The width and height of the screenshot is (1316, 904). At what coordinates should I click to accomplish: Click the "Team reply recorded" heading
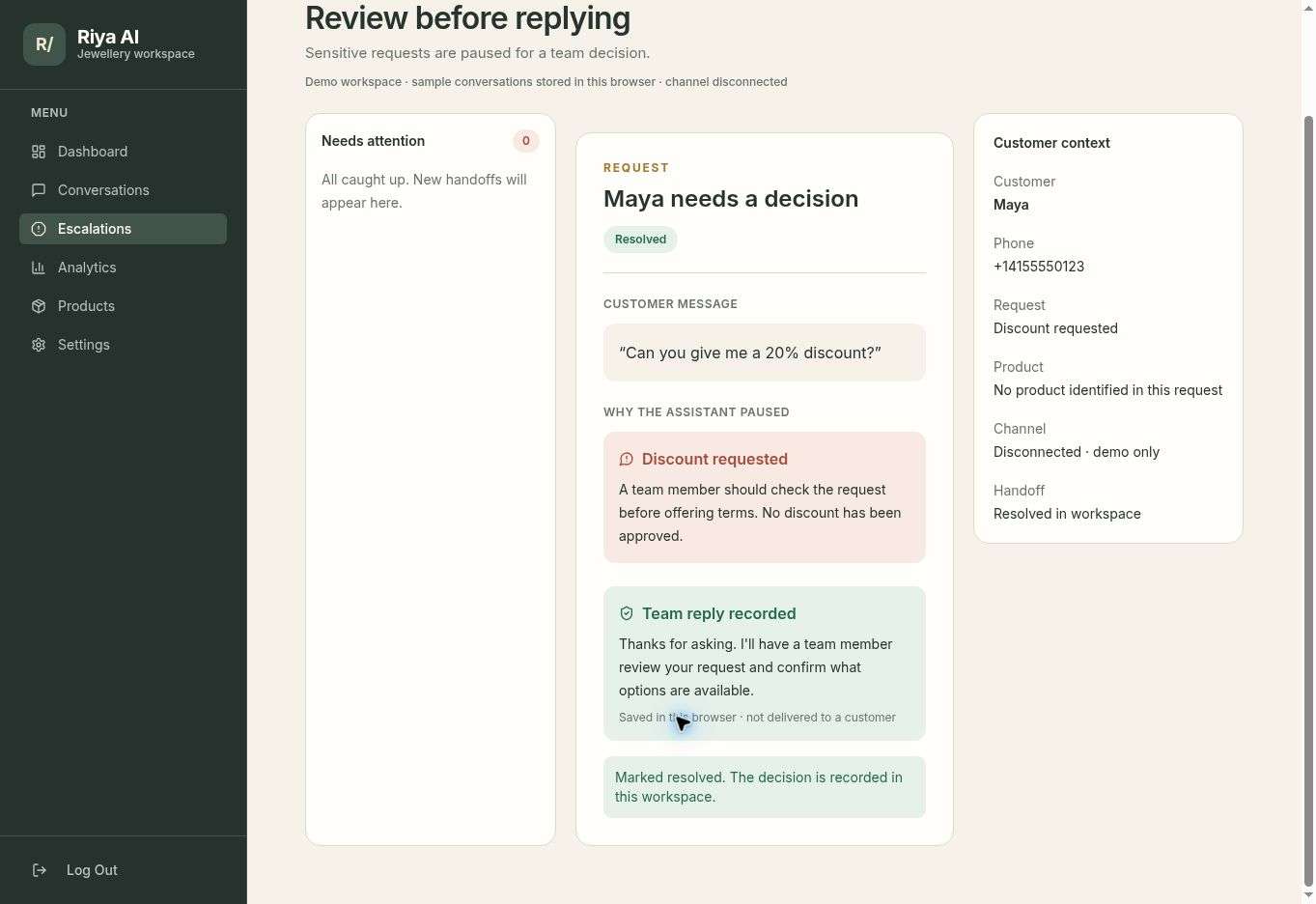(x=719, y=613)
